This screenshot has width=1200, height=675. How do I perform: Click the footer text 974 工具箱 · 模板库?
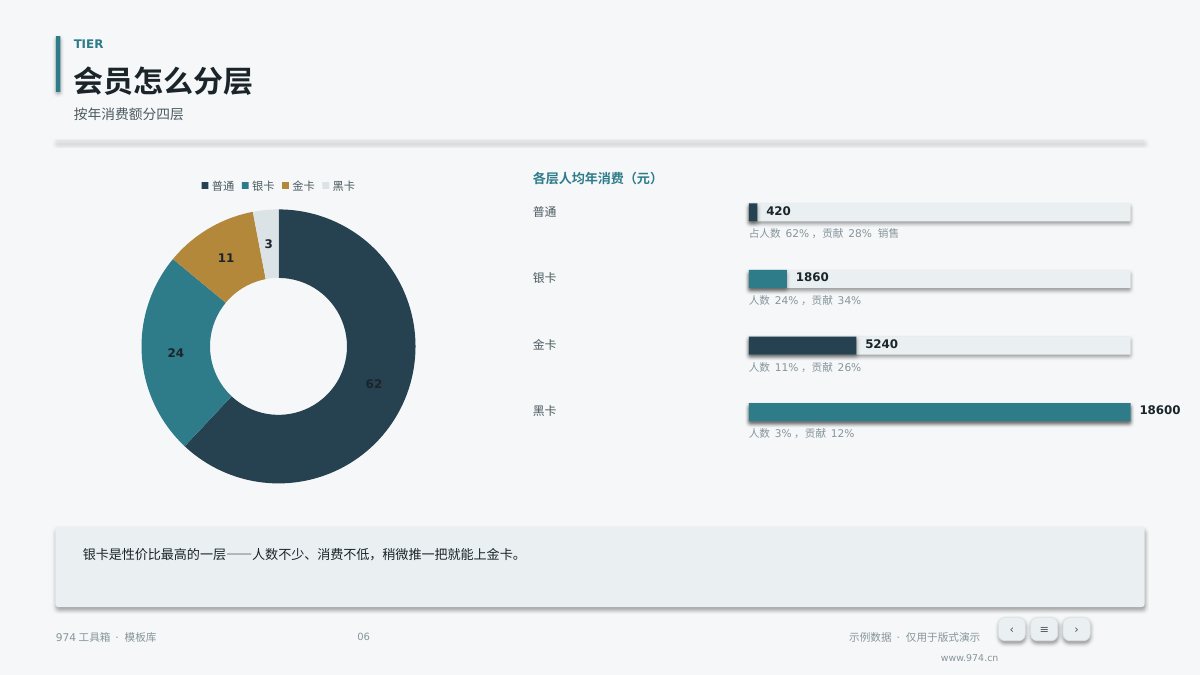coord(106,637)
